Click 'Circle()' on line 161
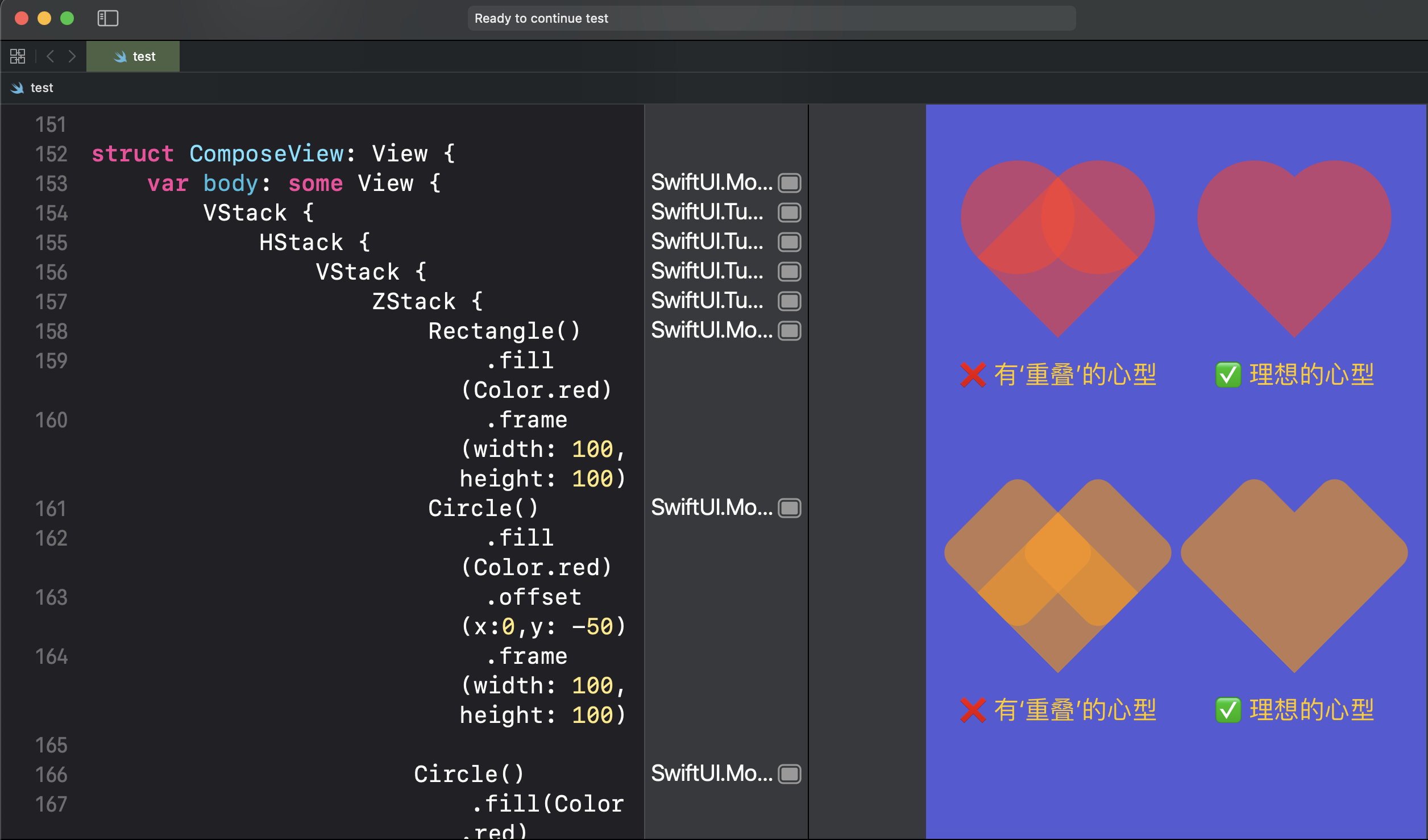 coord(483,509)
